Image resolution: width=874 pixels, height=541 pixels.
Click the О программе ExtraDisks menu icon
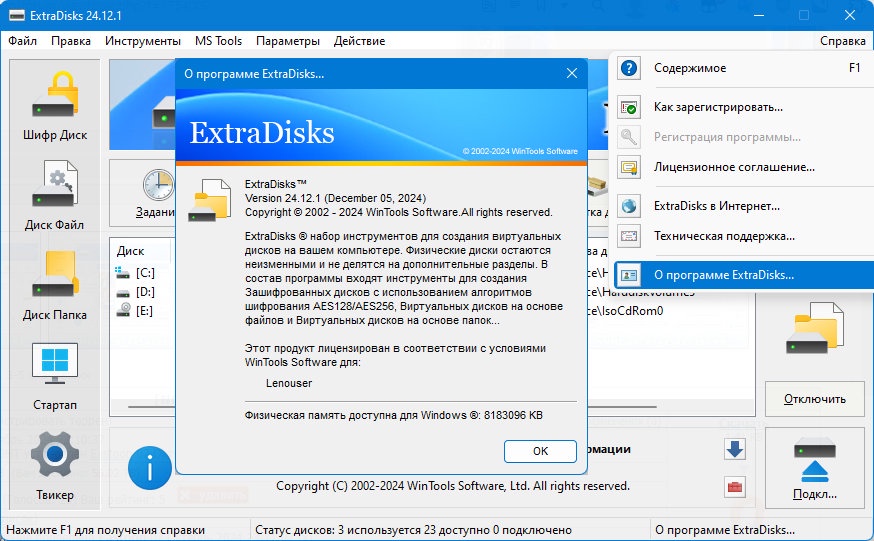(629, 275)
